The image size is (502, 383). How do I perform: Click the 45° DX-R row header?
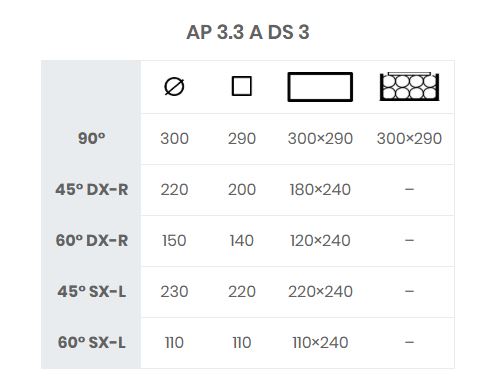92,190
